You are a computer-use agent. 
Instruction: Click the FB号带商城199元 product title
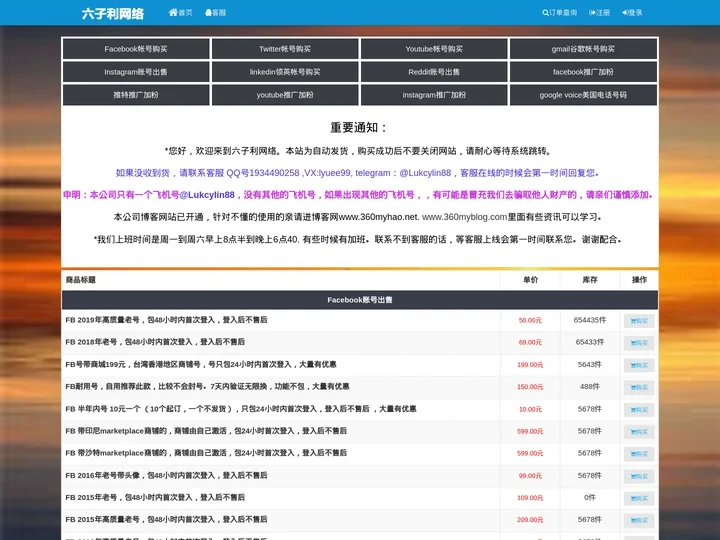[x=201, y=364]
